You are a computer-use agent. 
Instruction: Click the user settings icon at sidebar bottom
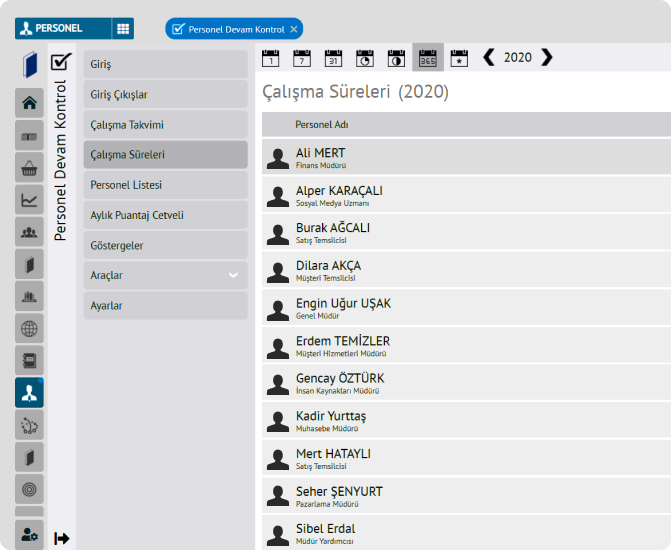pos(29,535)
